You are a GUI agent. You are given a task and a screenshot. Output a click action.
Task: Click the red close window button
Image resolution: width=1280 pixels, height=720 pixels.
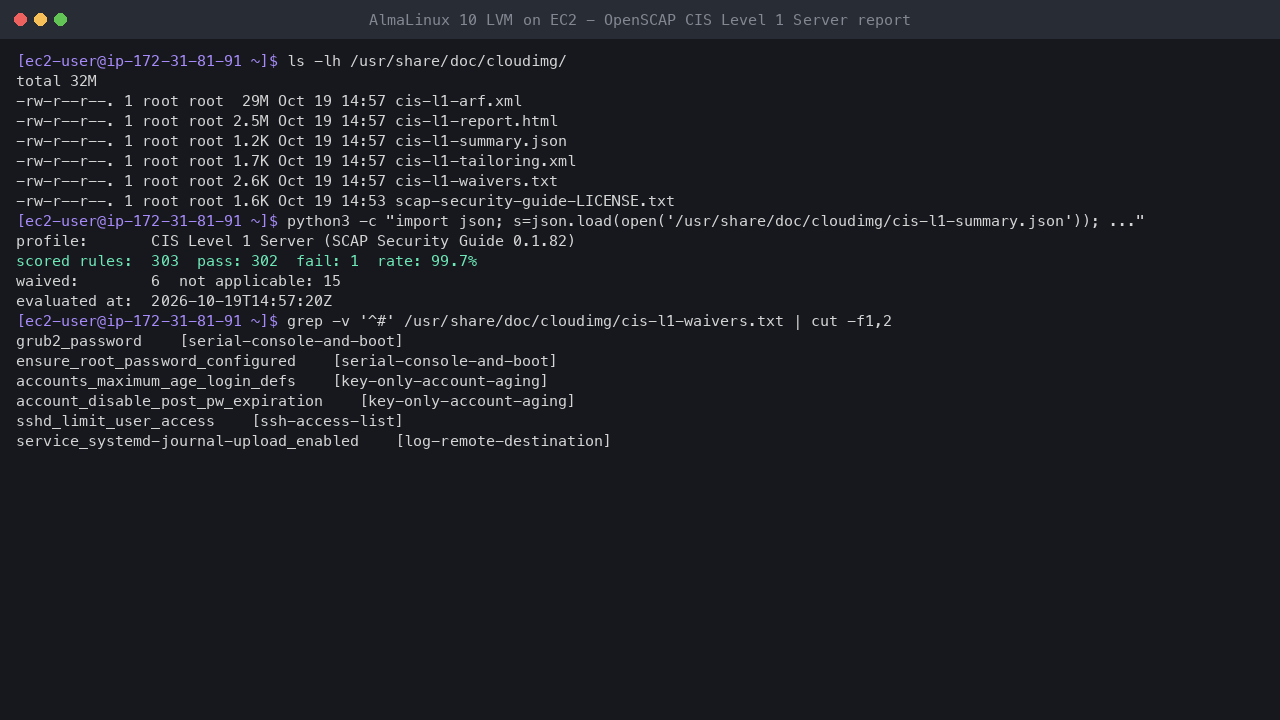pos(20,20)
